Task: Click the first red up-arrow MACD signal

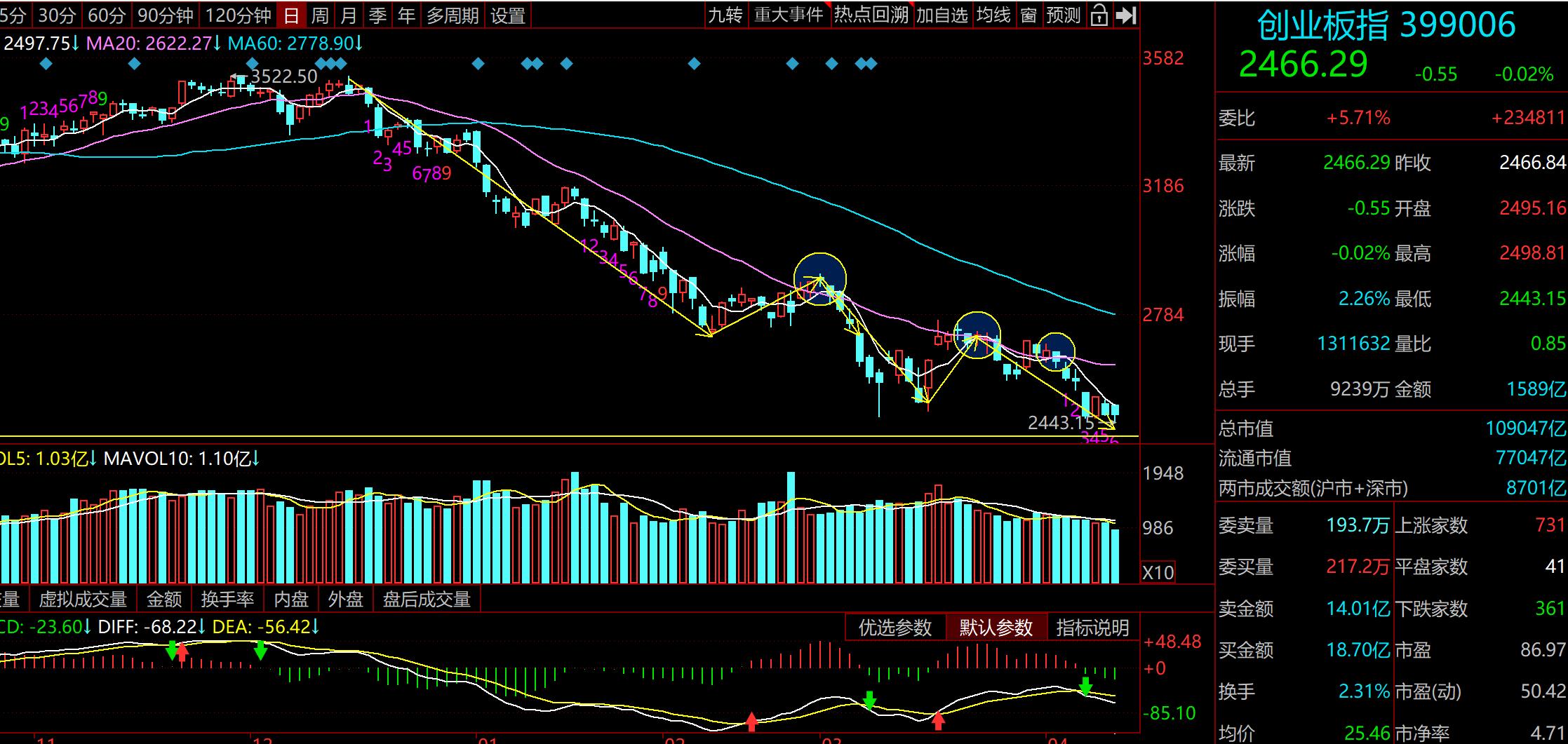Action: pyautogui.click(x=182, y=652)
